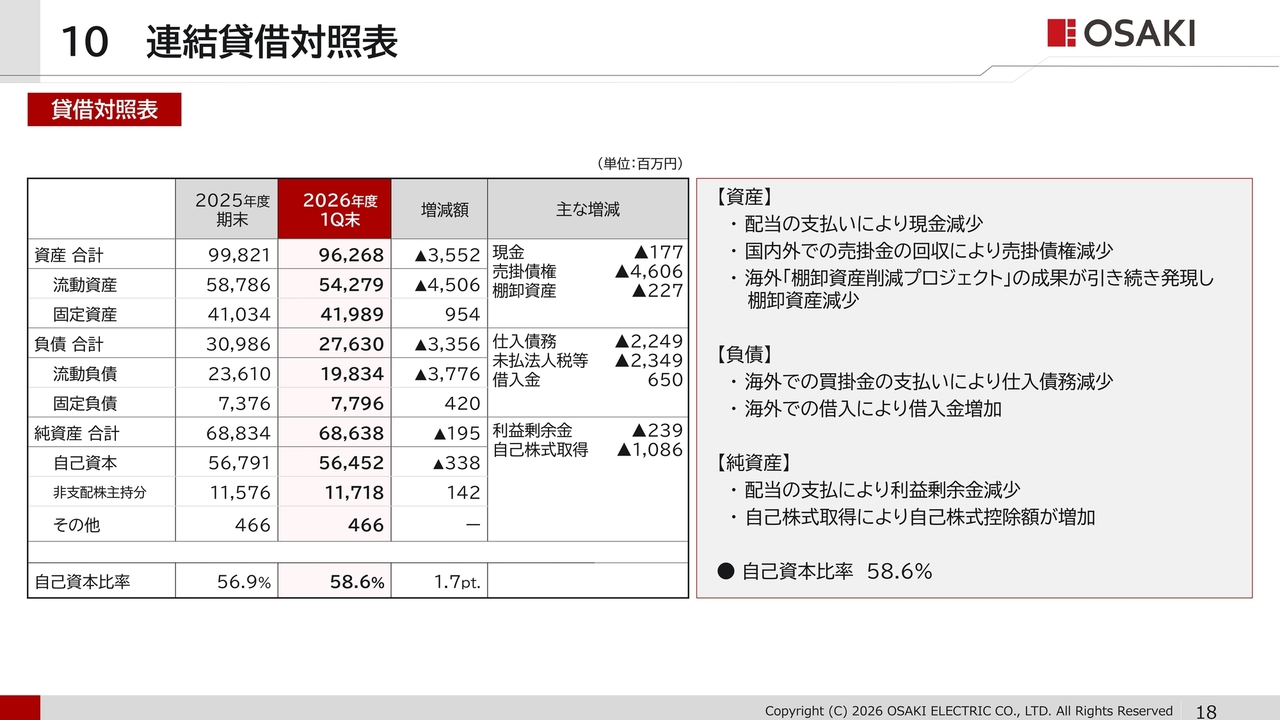
Task: Select the red 貸借対照表 section label
Action: (104, 109)
